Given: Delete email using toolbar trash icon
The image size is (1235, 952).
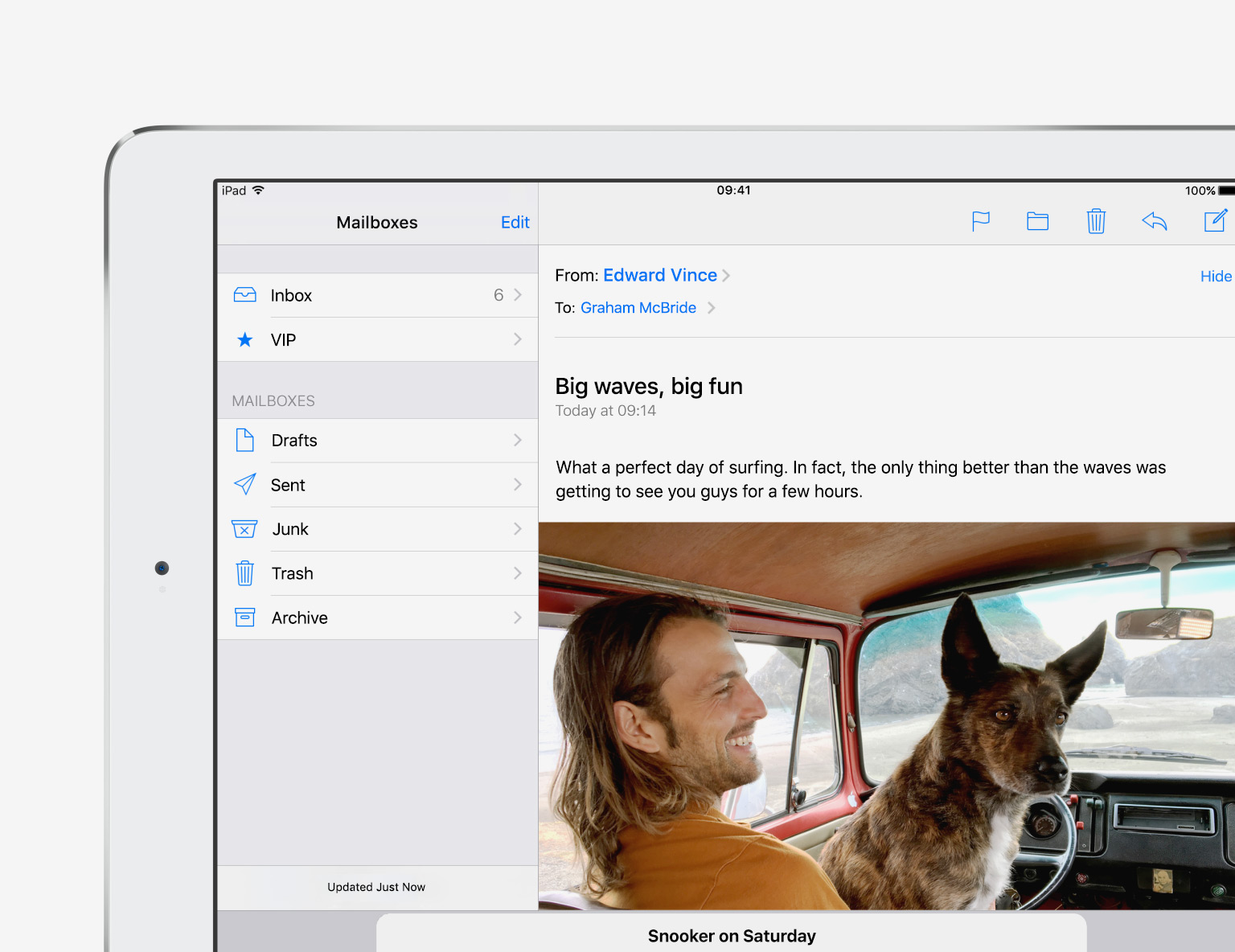Looking at the screenshot, I should pyautogui.click(x=1096, y=221).
